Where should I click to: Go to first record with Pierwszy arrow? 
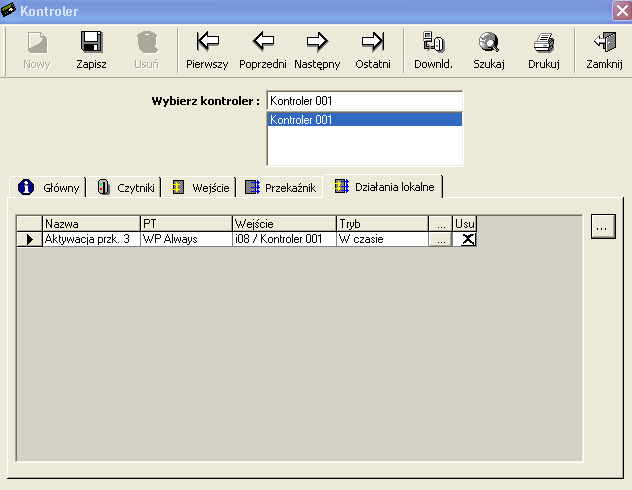208,41
